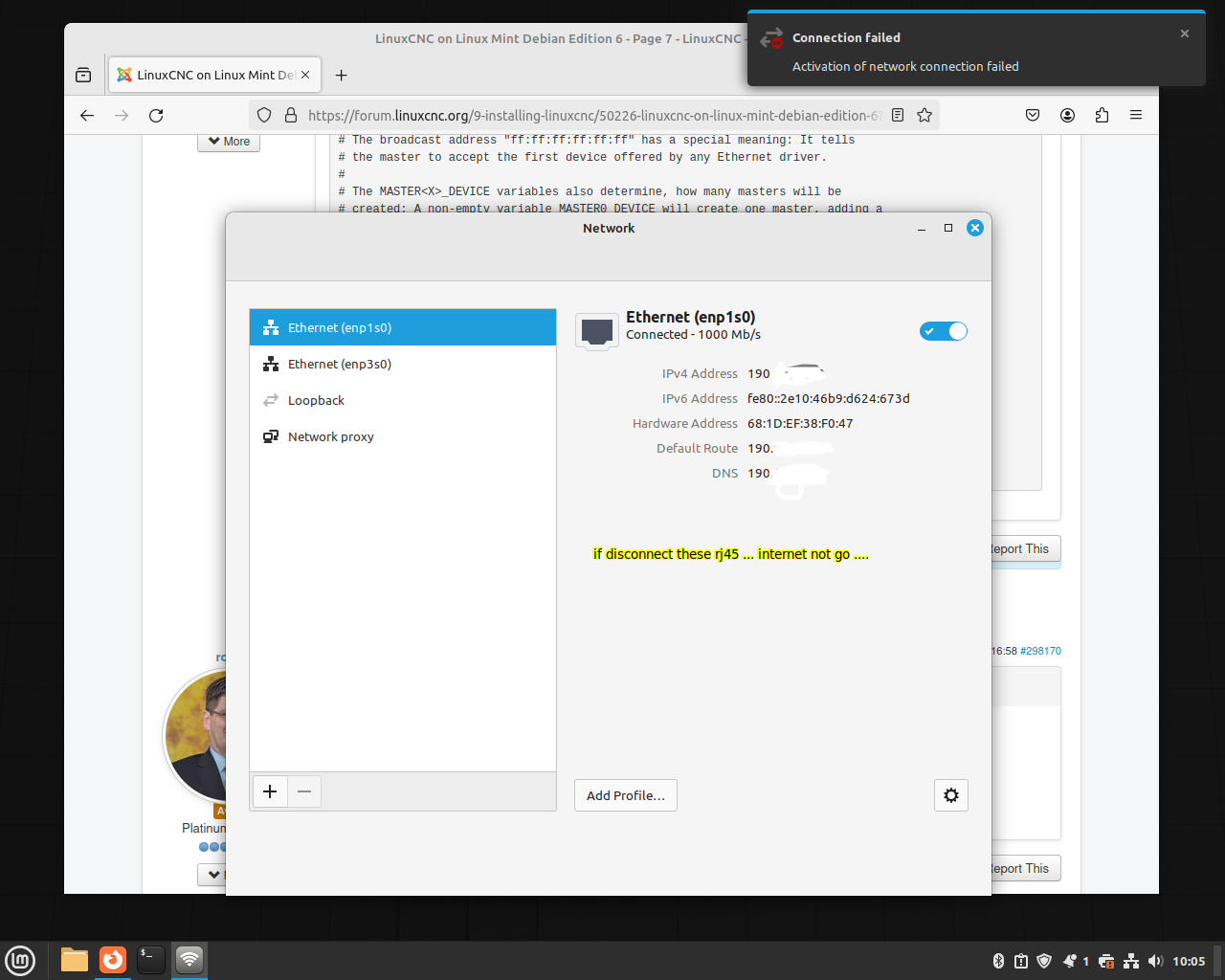The image size is (1225, 980).
Task: Open a new Firefox tab
Action: point(341,75)
